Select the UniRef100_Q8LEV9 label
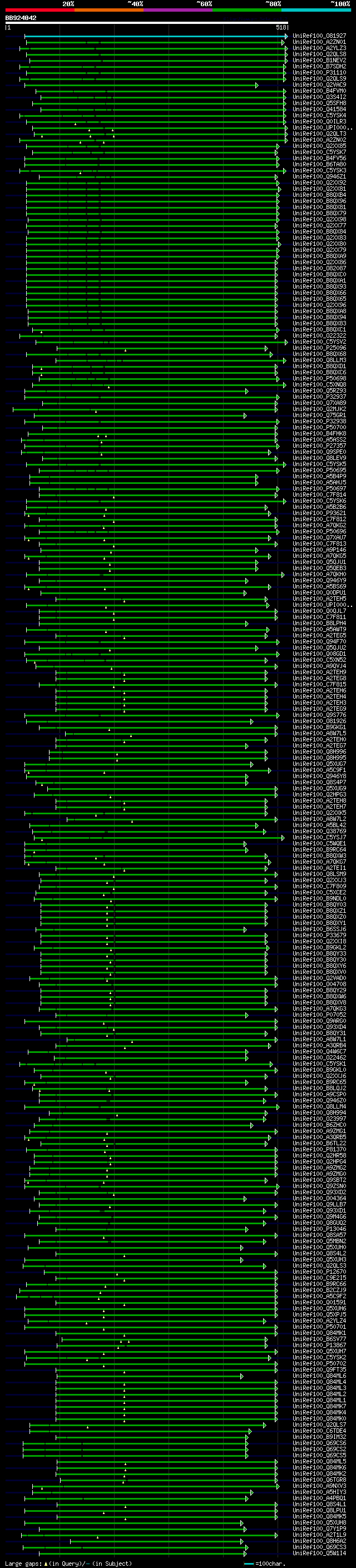356x1568 pixels. pos(319,458)
